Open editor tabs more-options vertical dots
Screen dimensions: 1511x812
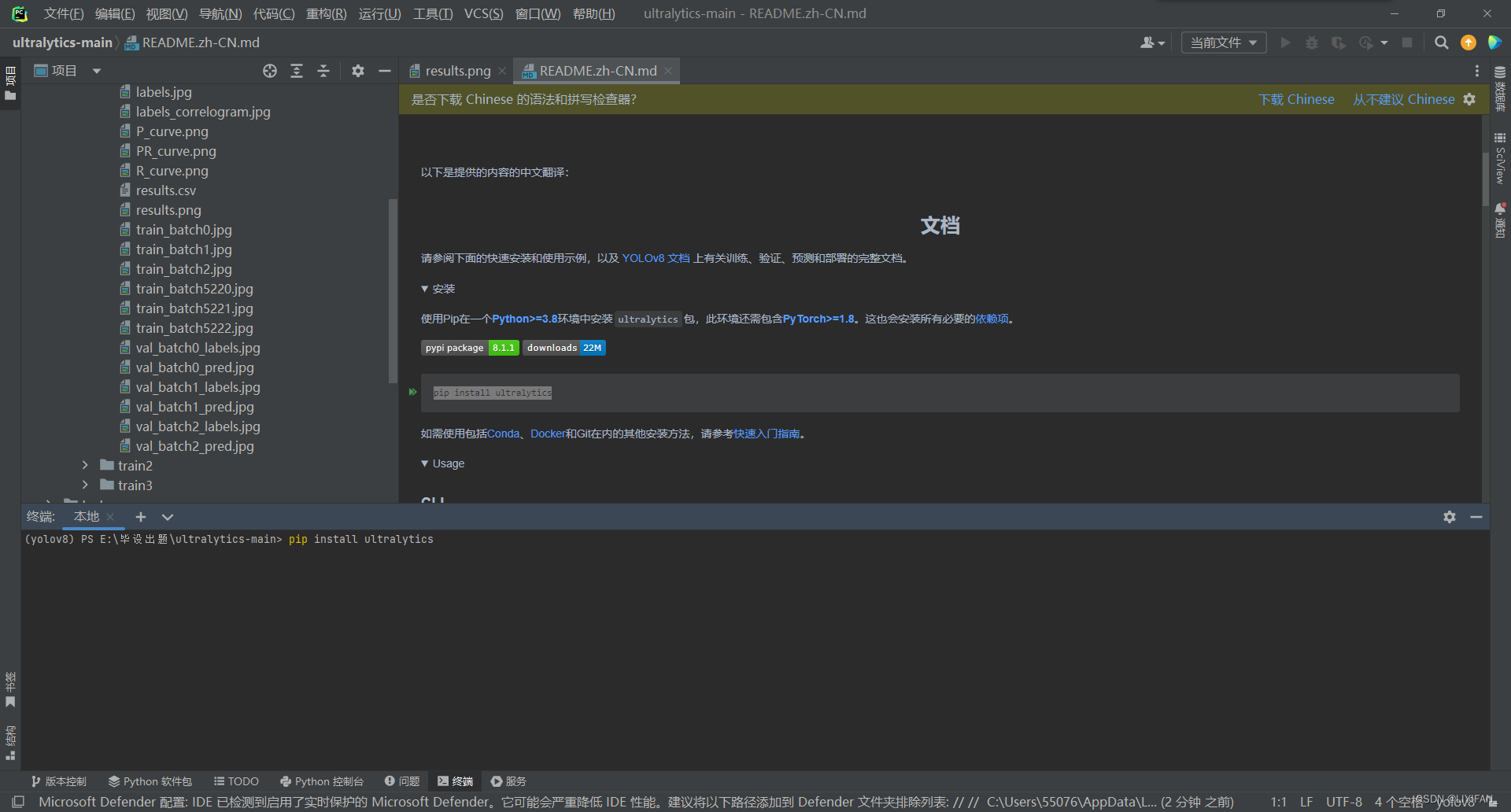pos(1476,72)
